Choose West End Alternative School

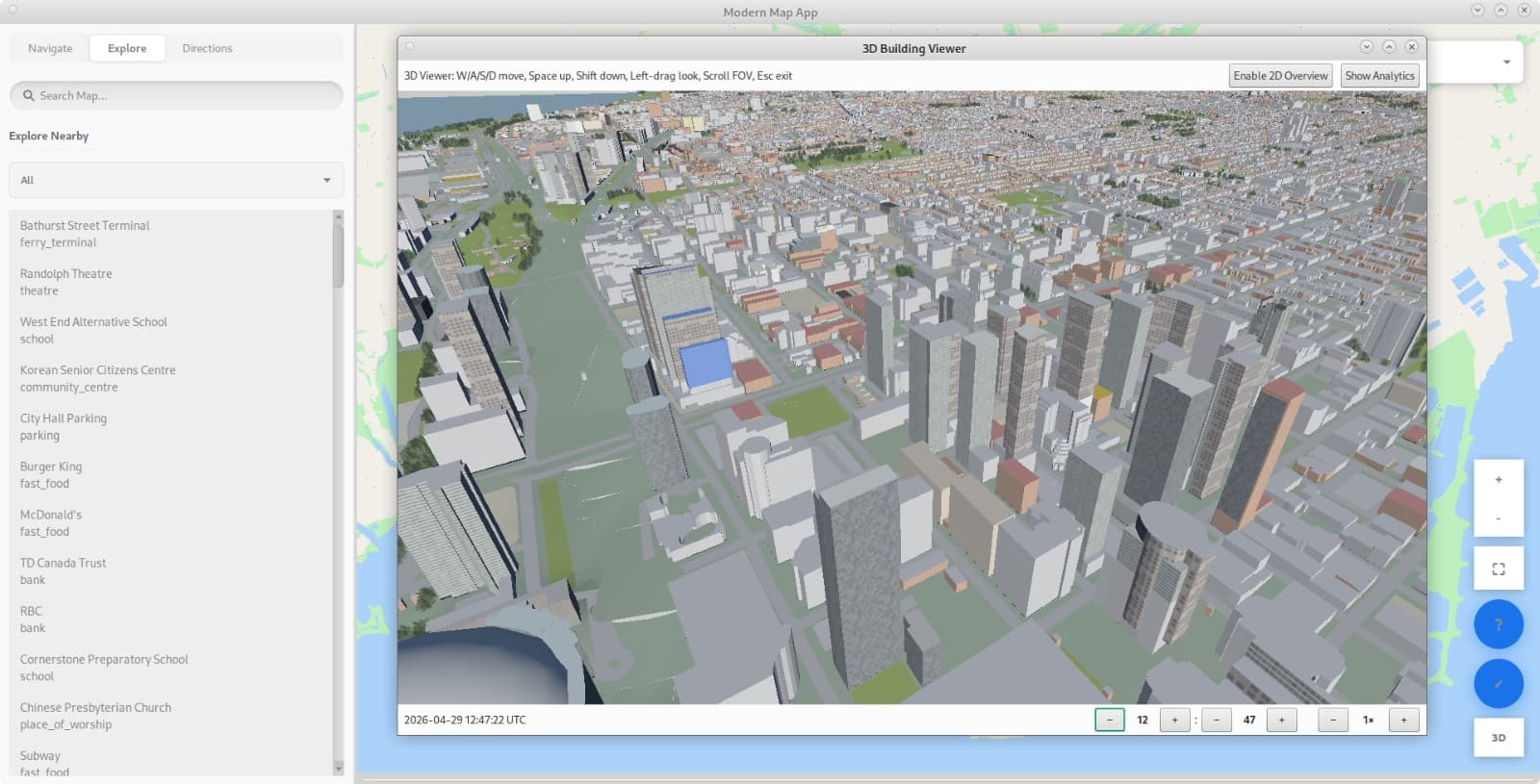171,330
